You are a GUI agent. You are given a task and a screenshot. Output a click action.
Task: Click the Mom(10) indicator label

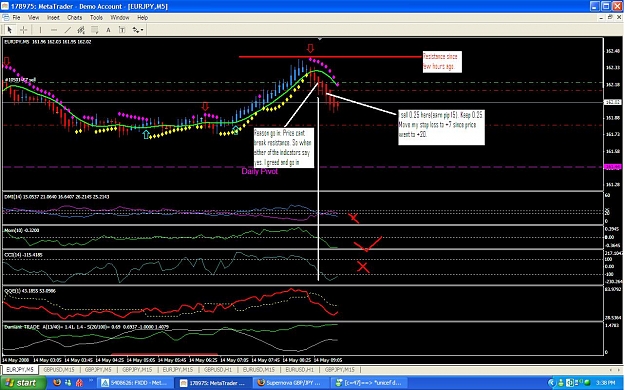(x=22, y=230)
